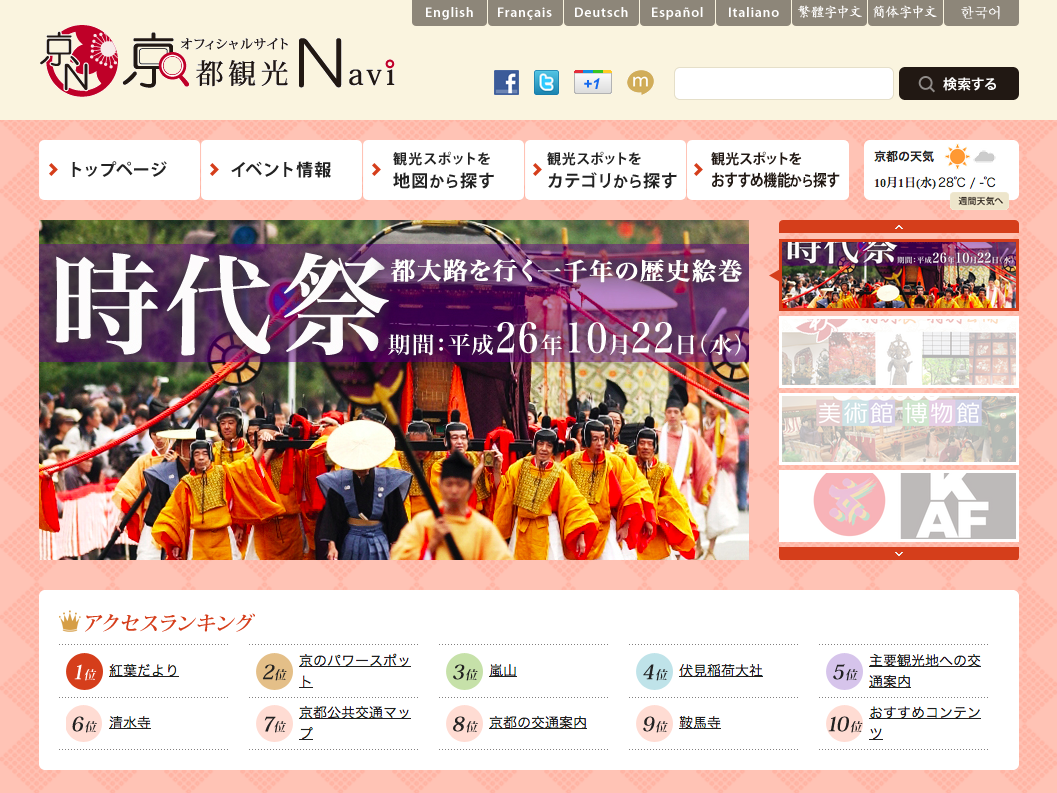Select the autumn leaves temple thumbnail

tap(899, 352)
